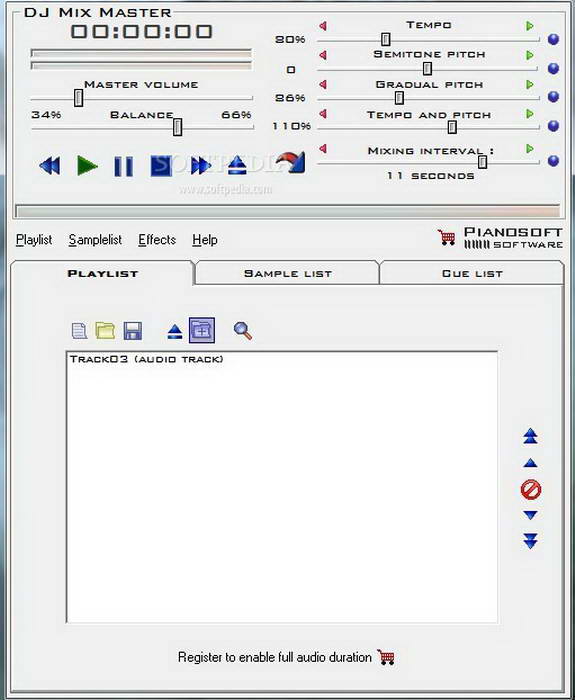Switch to the Playlist tab
Screen dimensions: 575x700
(x=103, y=273)
